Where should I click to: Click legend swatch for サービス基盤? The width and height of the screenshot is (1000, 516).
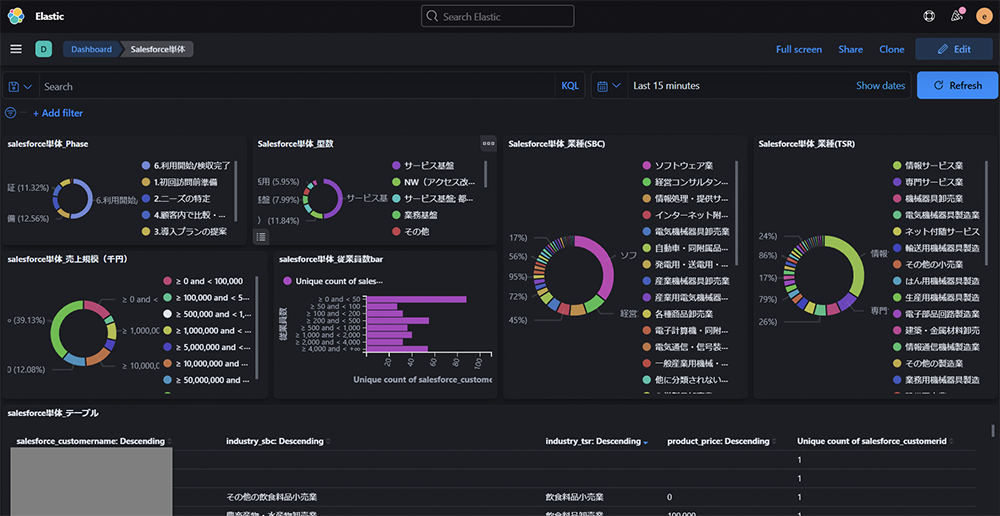[x=396, y=165]
